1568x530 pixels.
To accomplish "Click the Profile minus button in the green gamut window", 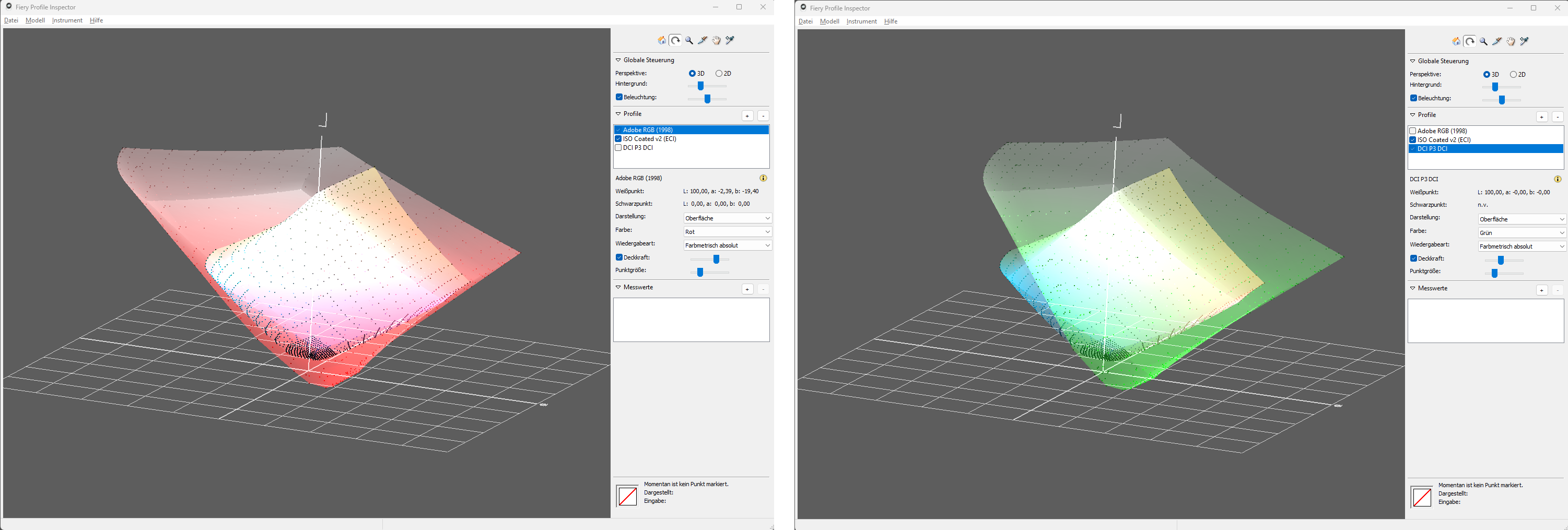I will tap(1557, 117).
